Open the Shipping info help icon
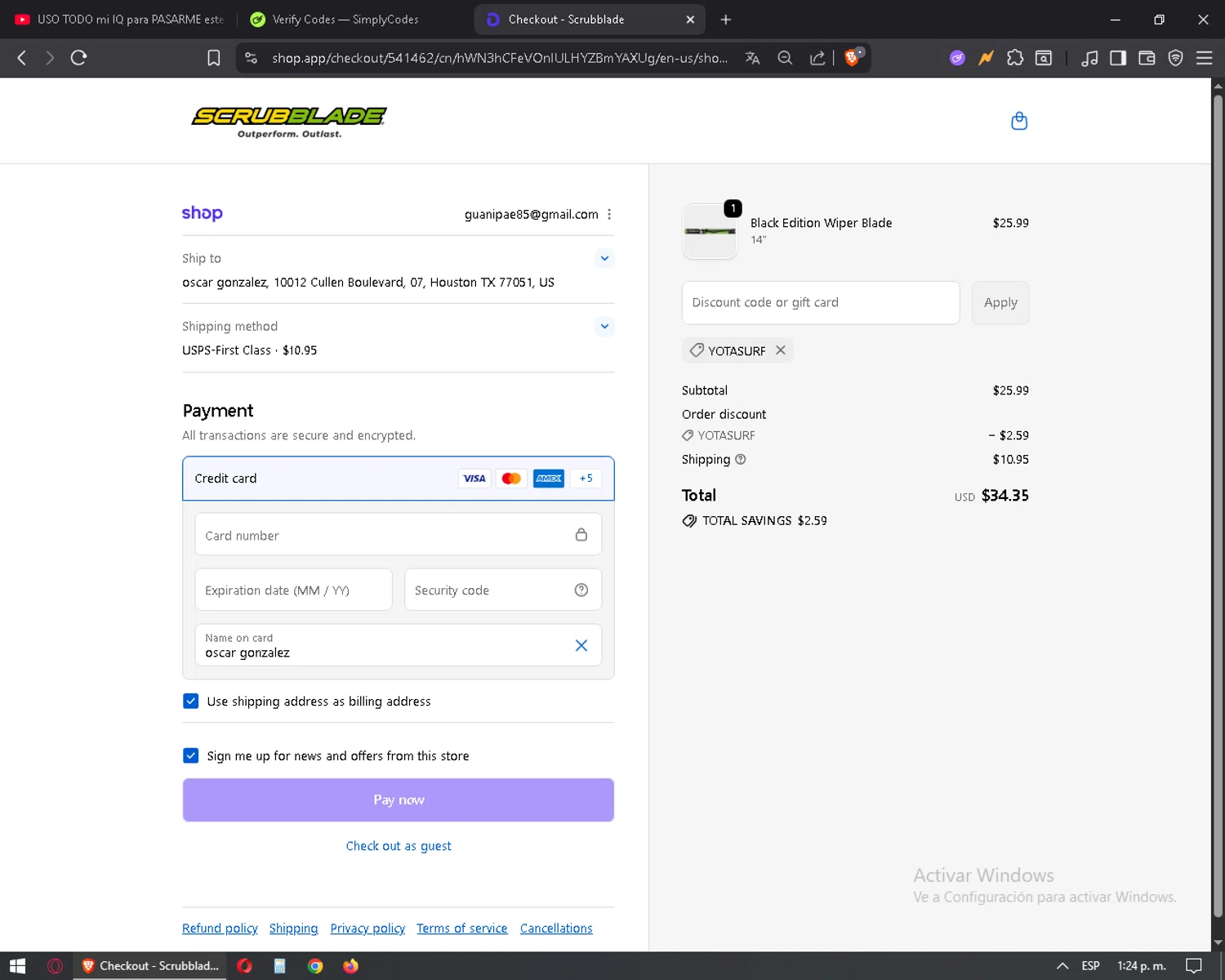This screenshot has width=1225, height=980. pos(741,459)
